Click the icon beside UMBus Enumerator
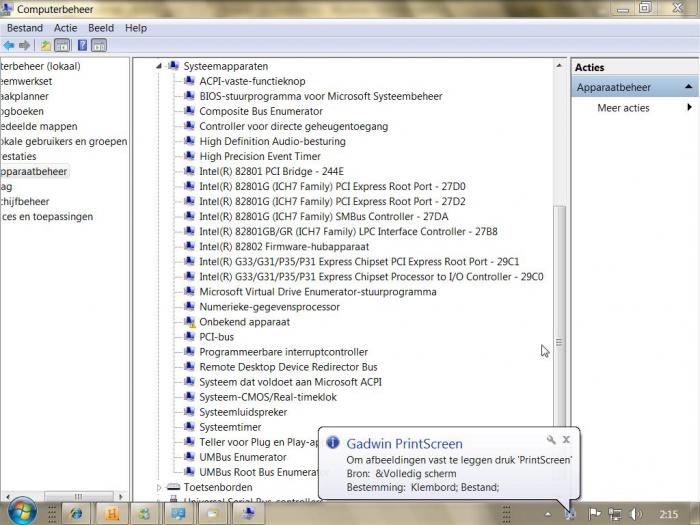The image size is (700, 525). (189, 457)
